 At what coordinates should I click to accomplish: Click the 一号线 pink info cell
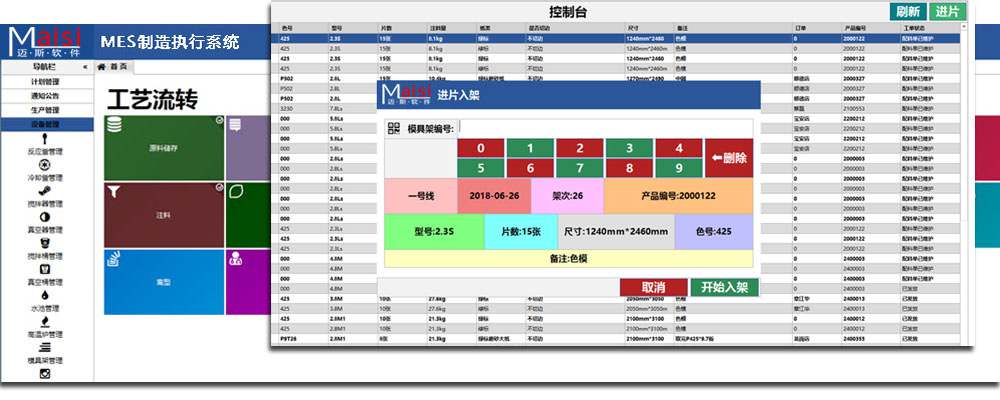421,196
